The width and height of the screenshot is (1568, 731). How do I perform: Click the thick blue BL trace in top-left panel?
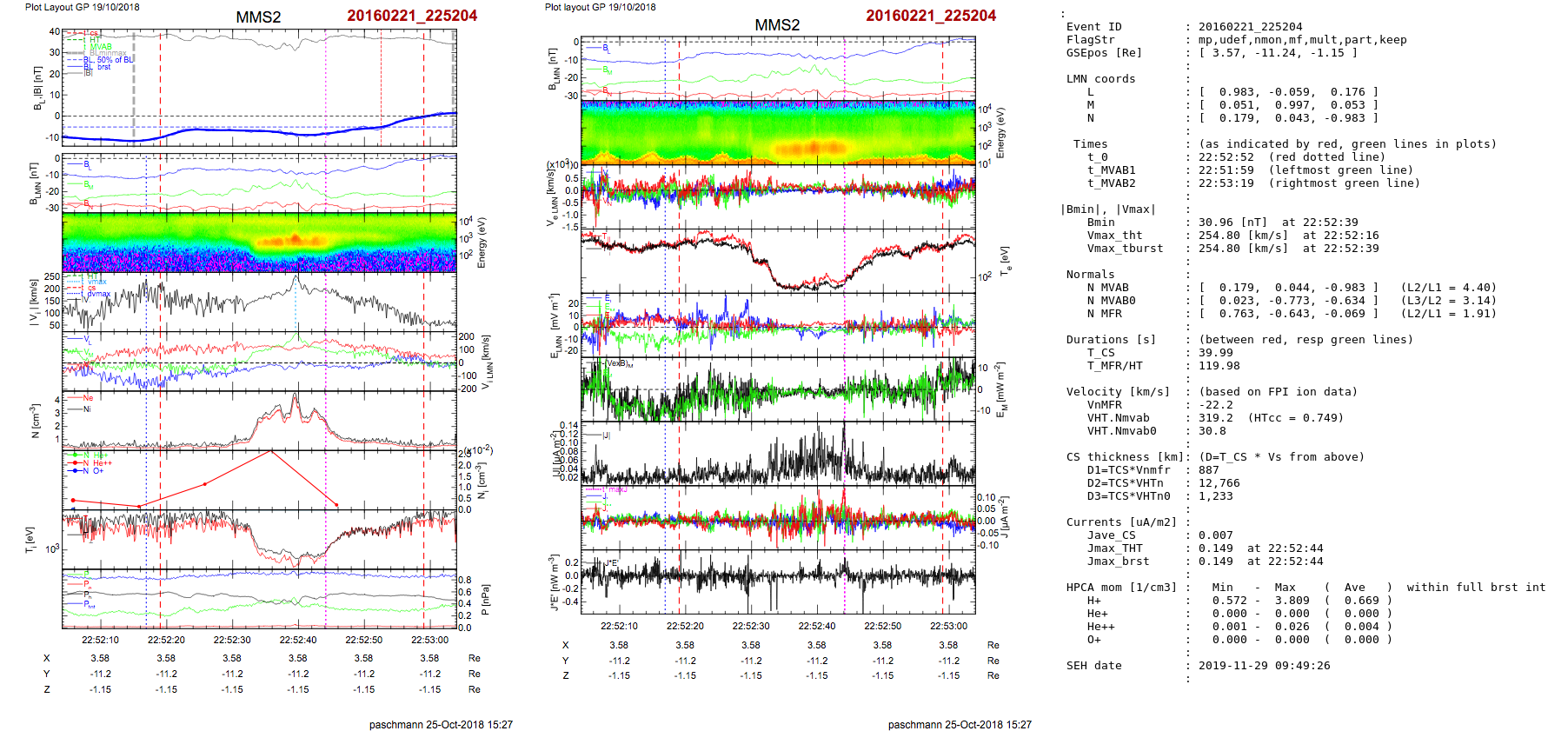coord(217,130)
